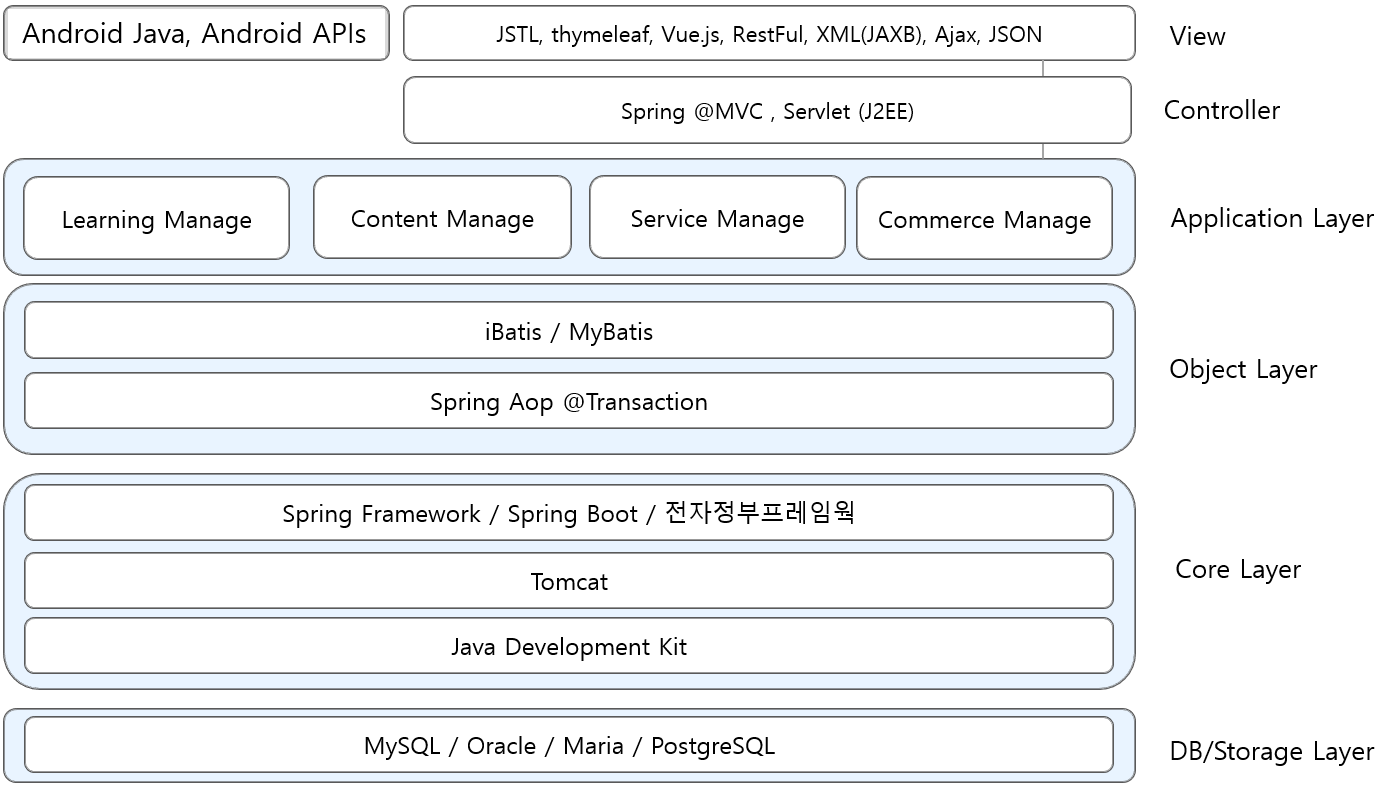Click the Spring Aop @Transaction bar
The width and height of the screenshot is (1380, 788).
pos(568,401)
